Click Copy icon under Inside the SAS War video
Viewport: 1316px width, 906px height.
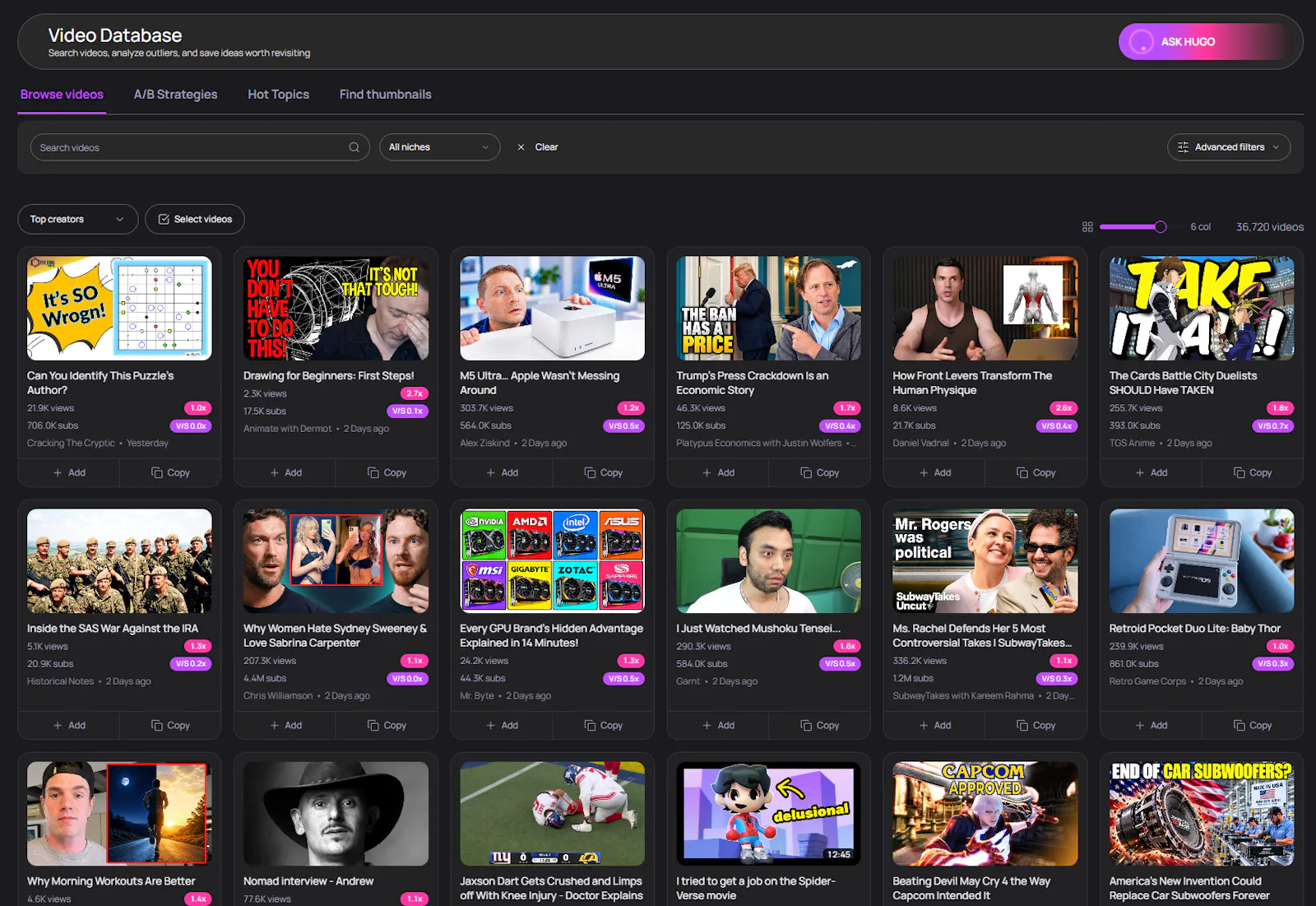157,726
